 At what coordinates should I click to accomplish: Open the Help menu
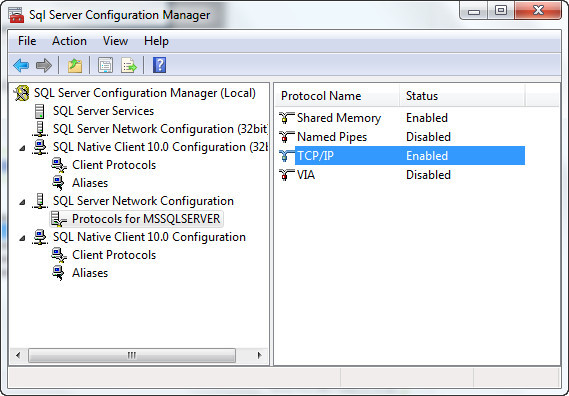[156, 41]
